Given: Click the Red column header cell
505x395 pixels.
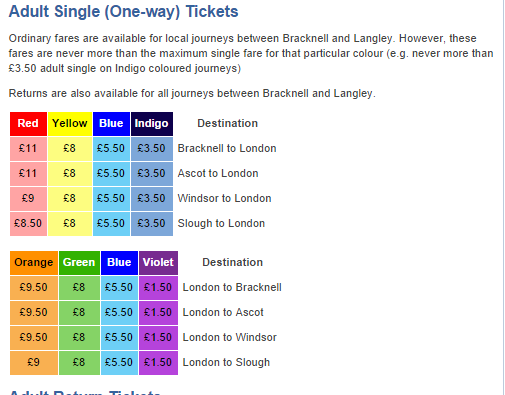Looking at the screenshot, I should pyautogui.click(x=28, y=124).
